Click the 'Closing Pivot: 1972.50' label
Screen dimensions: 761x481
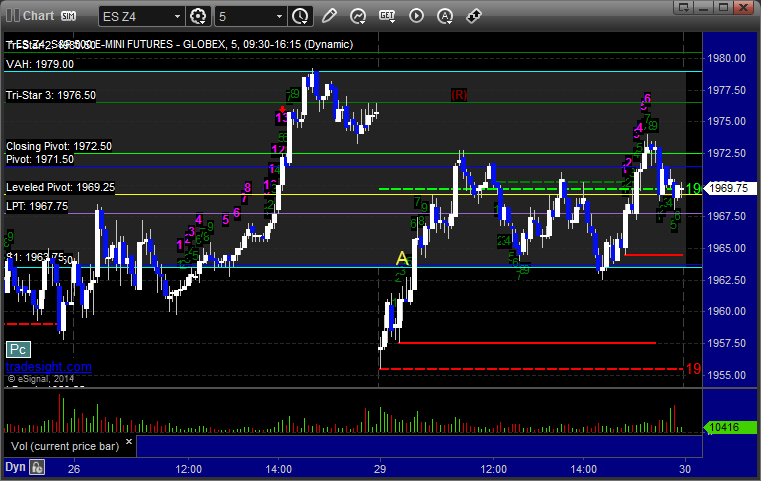59,146
